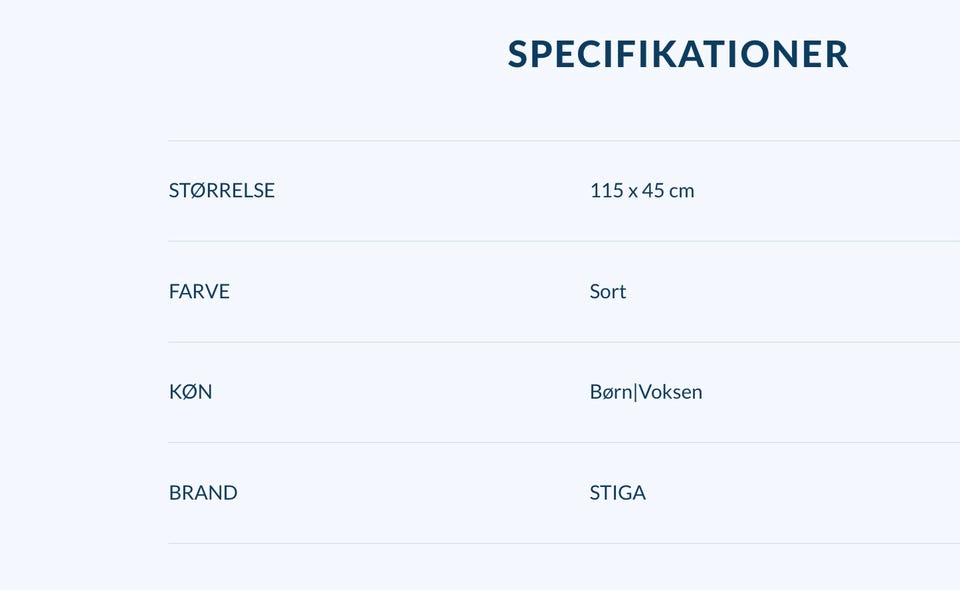
Task: Select the number 45 in the size
Action: coord(654,190)
